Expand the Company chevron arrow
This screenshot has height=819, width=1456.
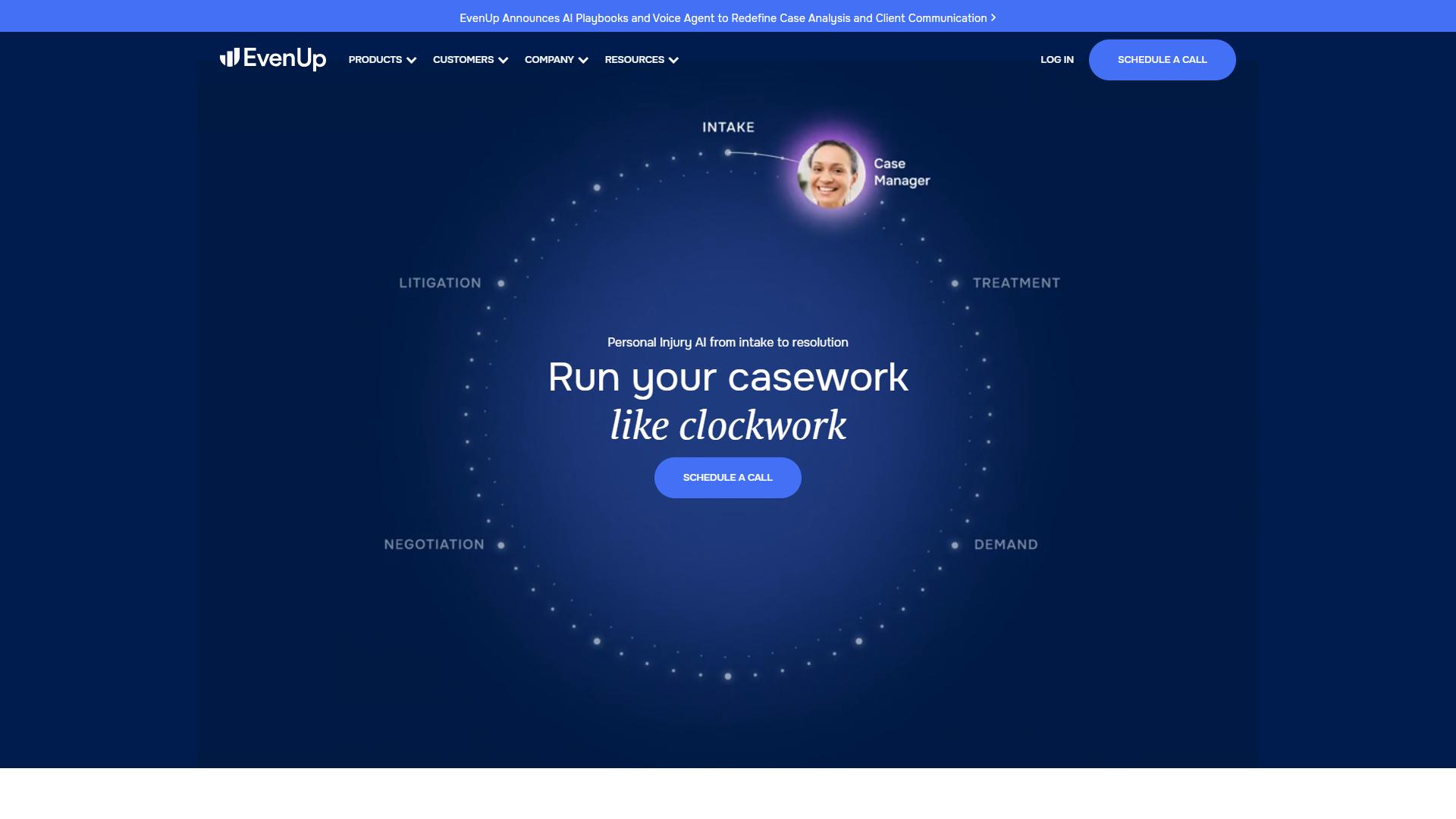click(583, 60)
